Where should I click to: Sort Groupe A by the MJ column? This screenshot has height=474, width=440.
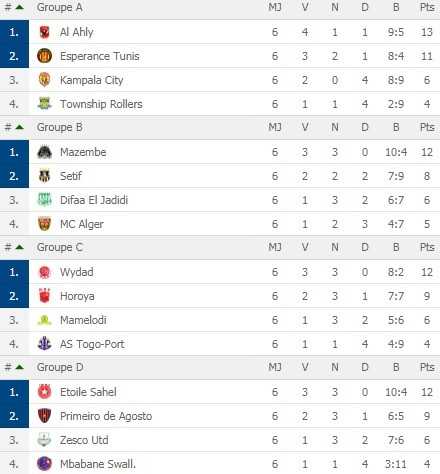275,7
